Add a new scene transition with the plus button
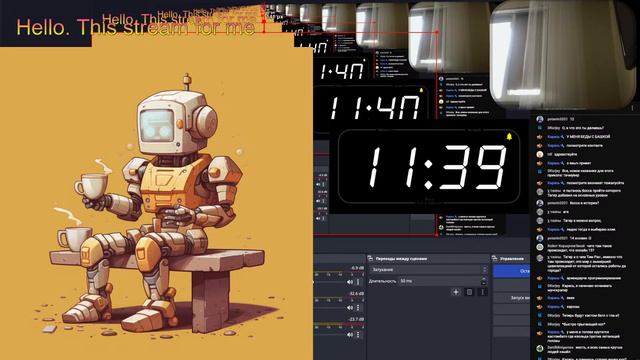 tap(456, 292)
